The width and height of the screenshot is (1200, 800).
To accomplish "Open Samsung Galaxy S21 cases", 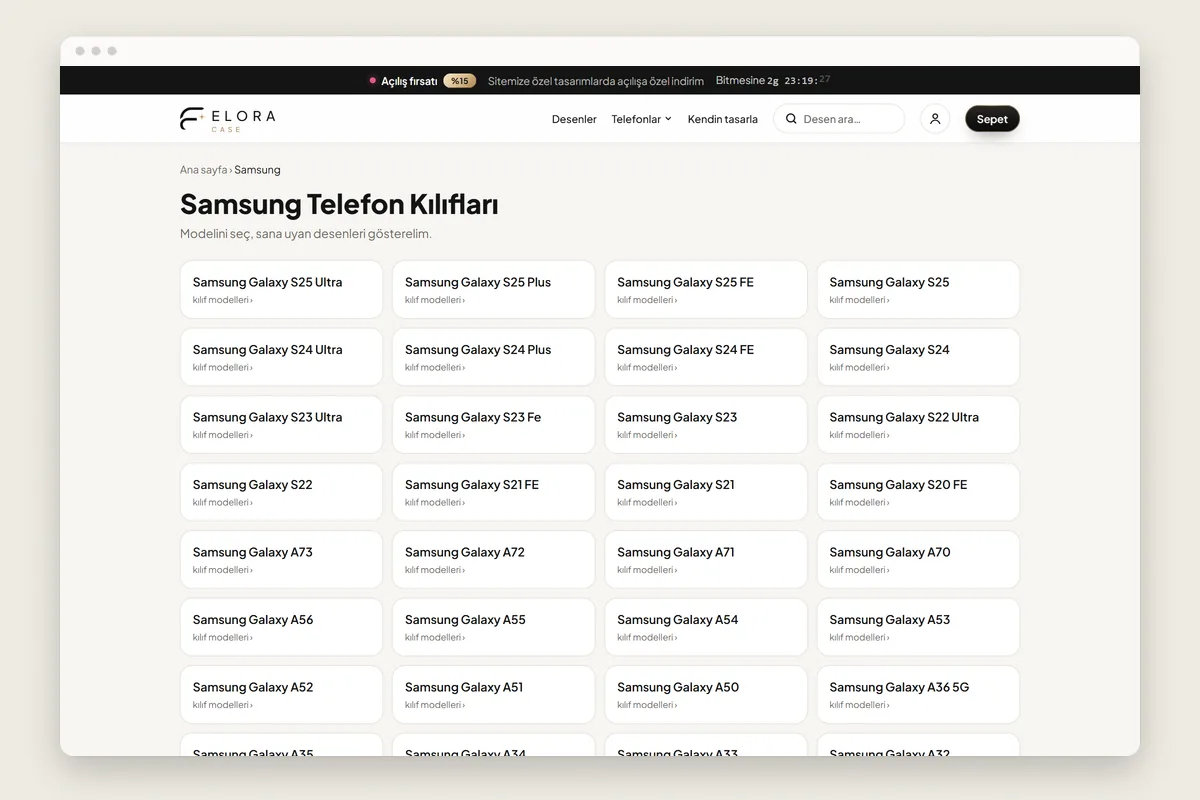I will pos(706,492).
